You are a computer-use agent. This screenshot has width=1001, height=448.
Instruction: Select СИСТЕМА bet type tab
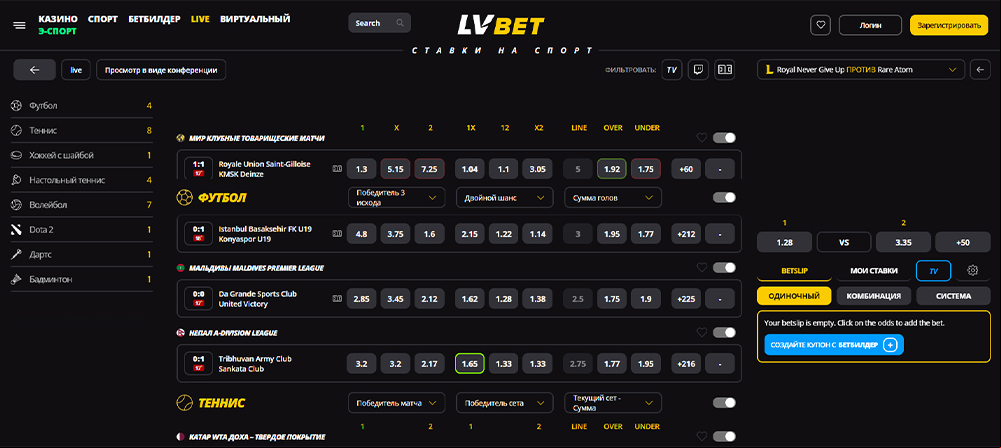coord(953,296)
